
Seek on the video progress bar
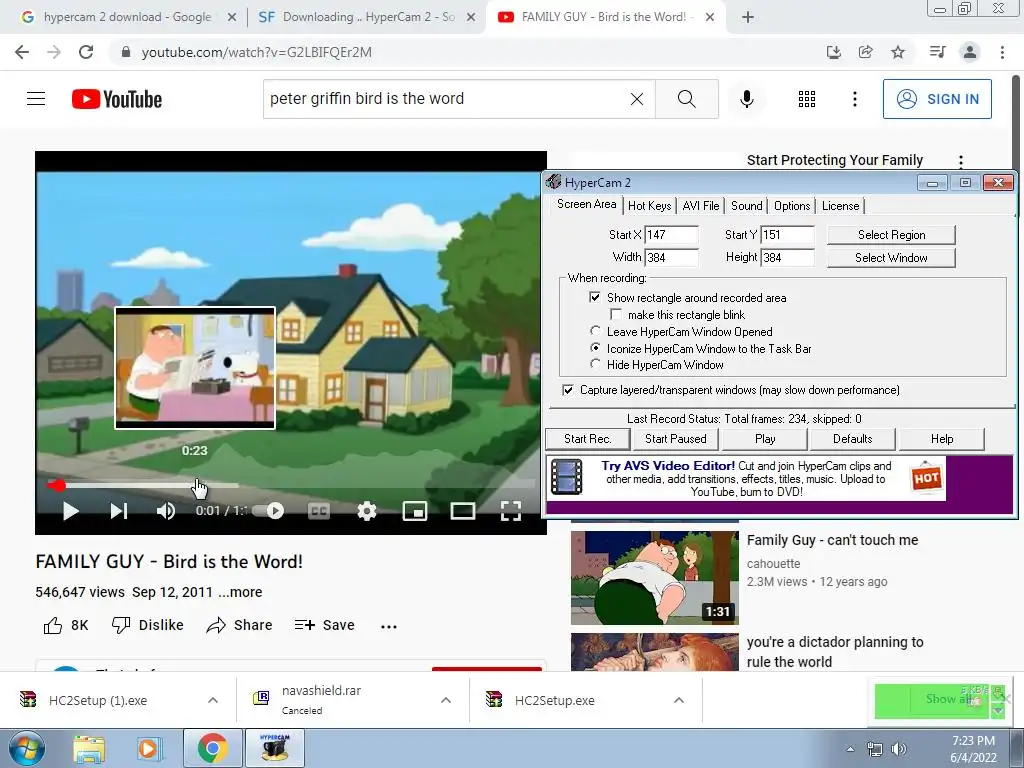point(291,485)
